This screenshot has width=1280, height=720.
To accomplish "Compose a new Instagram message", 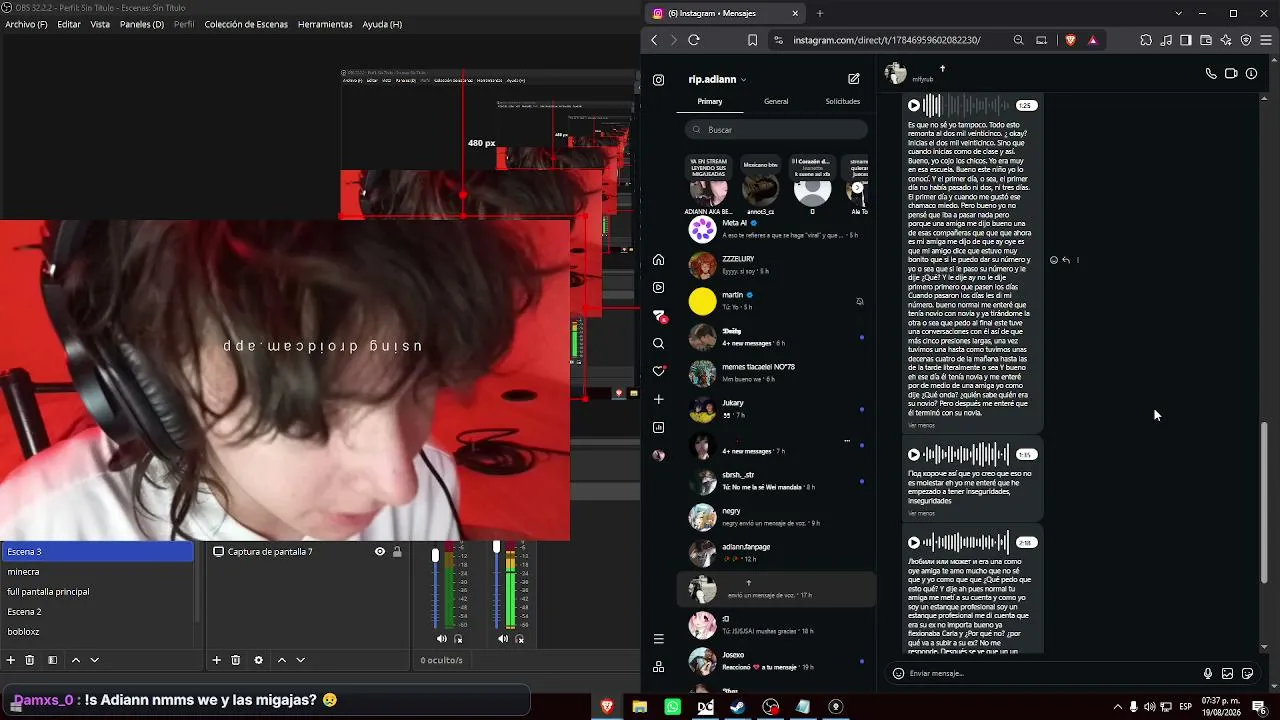I will tap(854, 79).
